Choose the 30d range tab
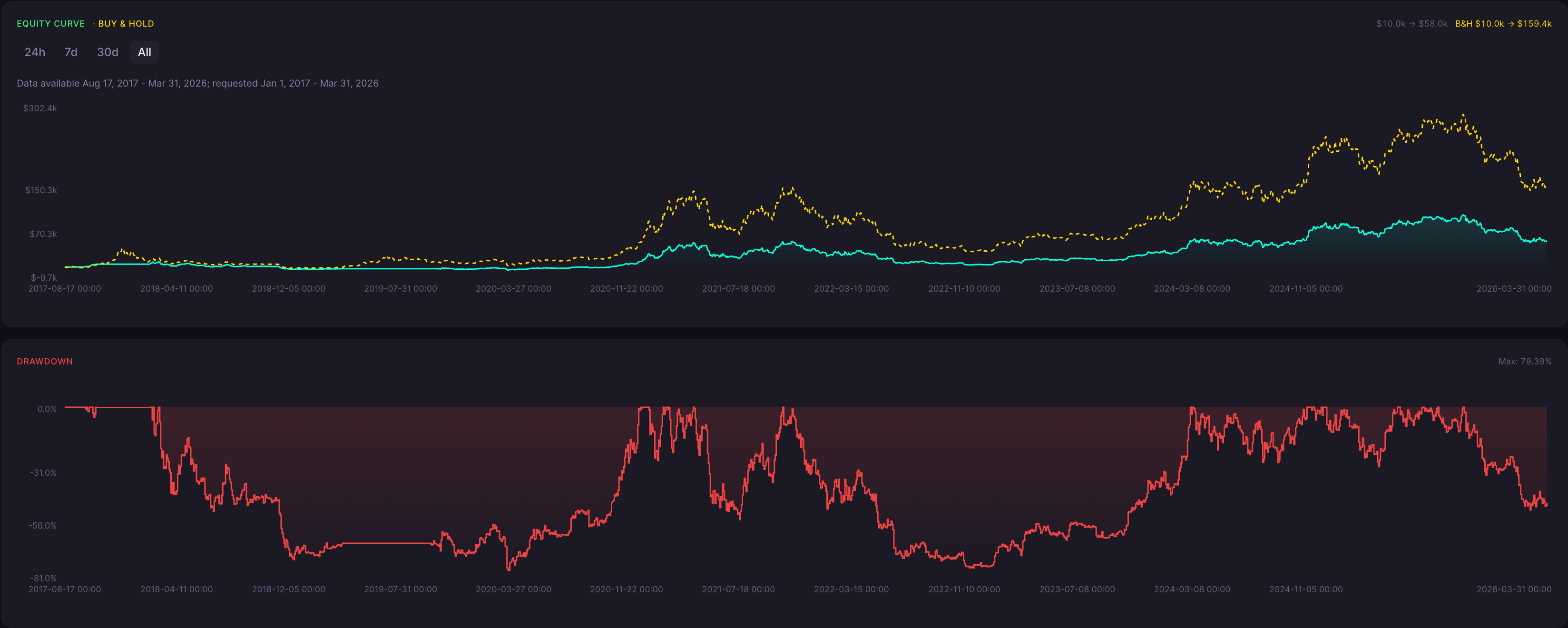Image resolution: width=1568 pixels, height=628 pixels. [x=108, y=52]
